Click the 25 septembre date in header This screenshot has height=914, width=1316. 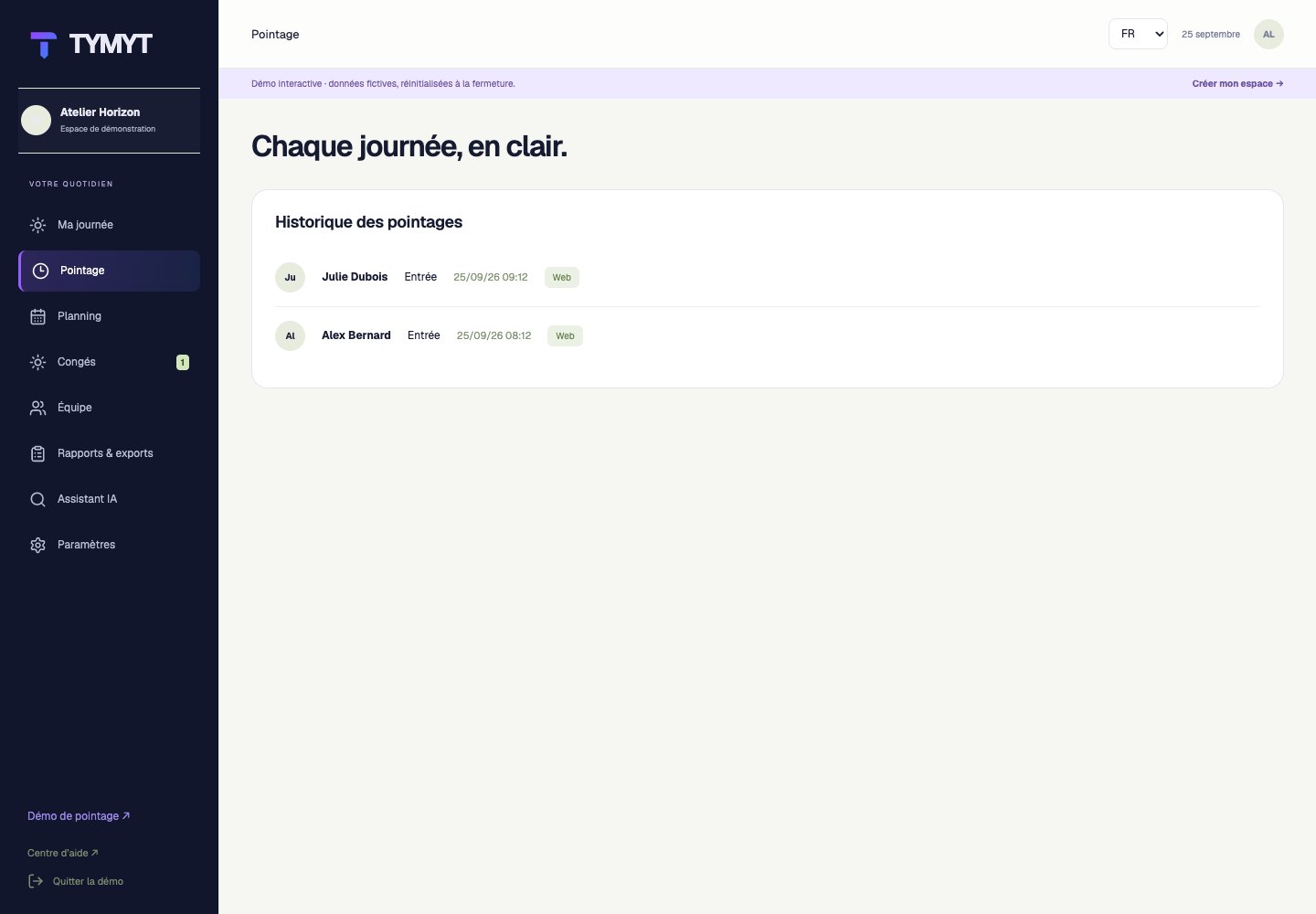[1211, 34]
